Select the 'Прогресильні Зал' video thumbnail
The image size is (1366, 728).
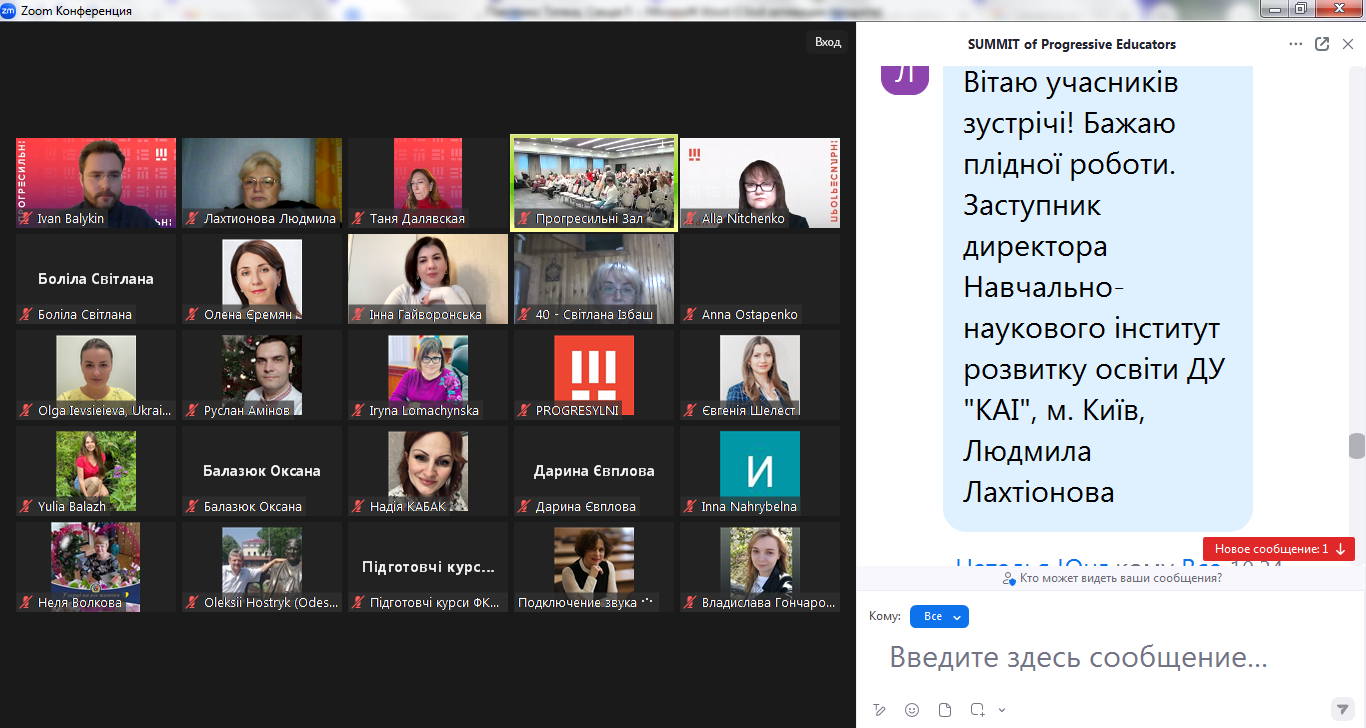[x=594, y=182]
